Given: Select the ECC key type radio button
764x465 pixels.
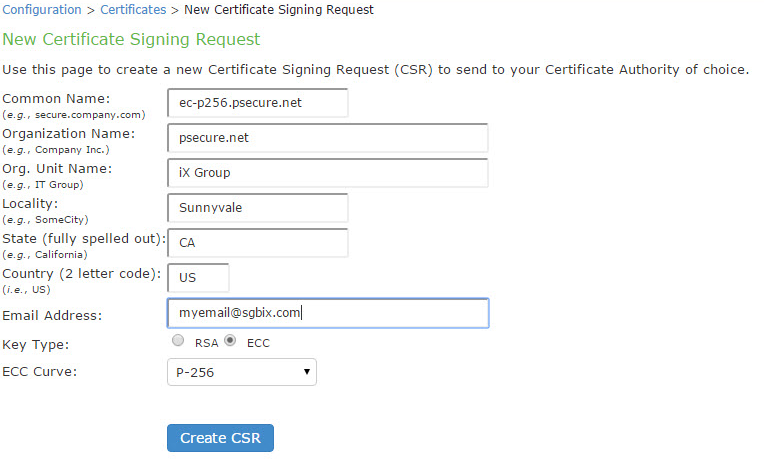Looking at the screenshot, I should 231,341.
